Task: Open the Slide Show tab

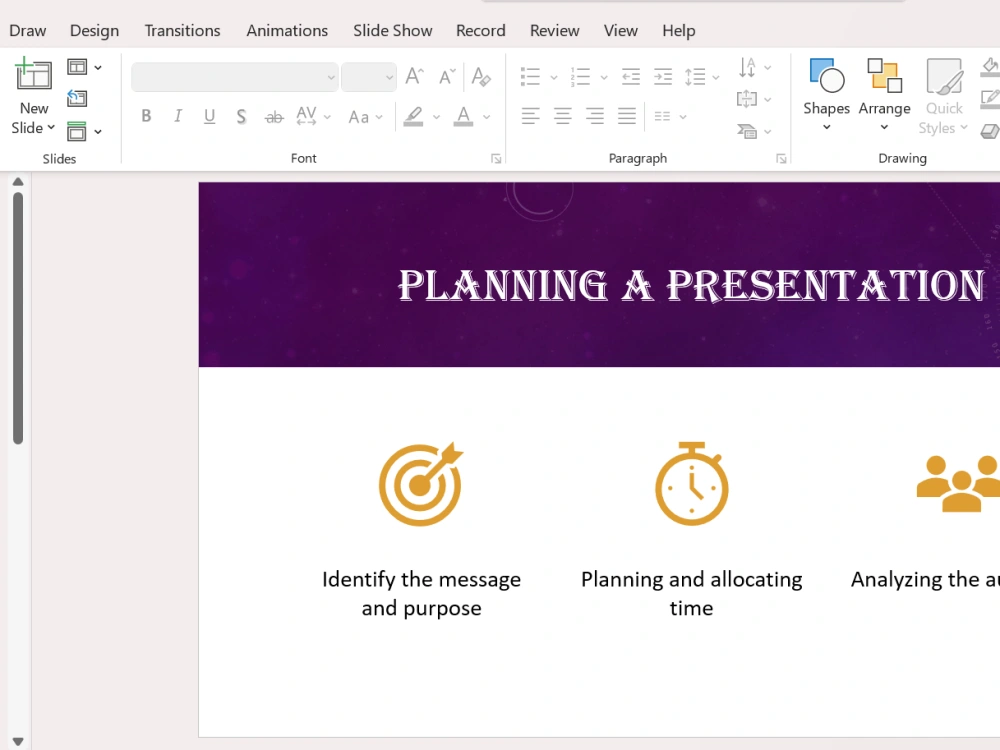Action: point(393,31)
